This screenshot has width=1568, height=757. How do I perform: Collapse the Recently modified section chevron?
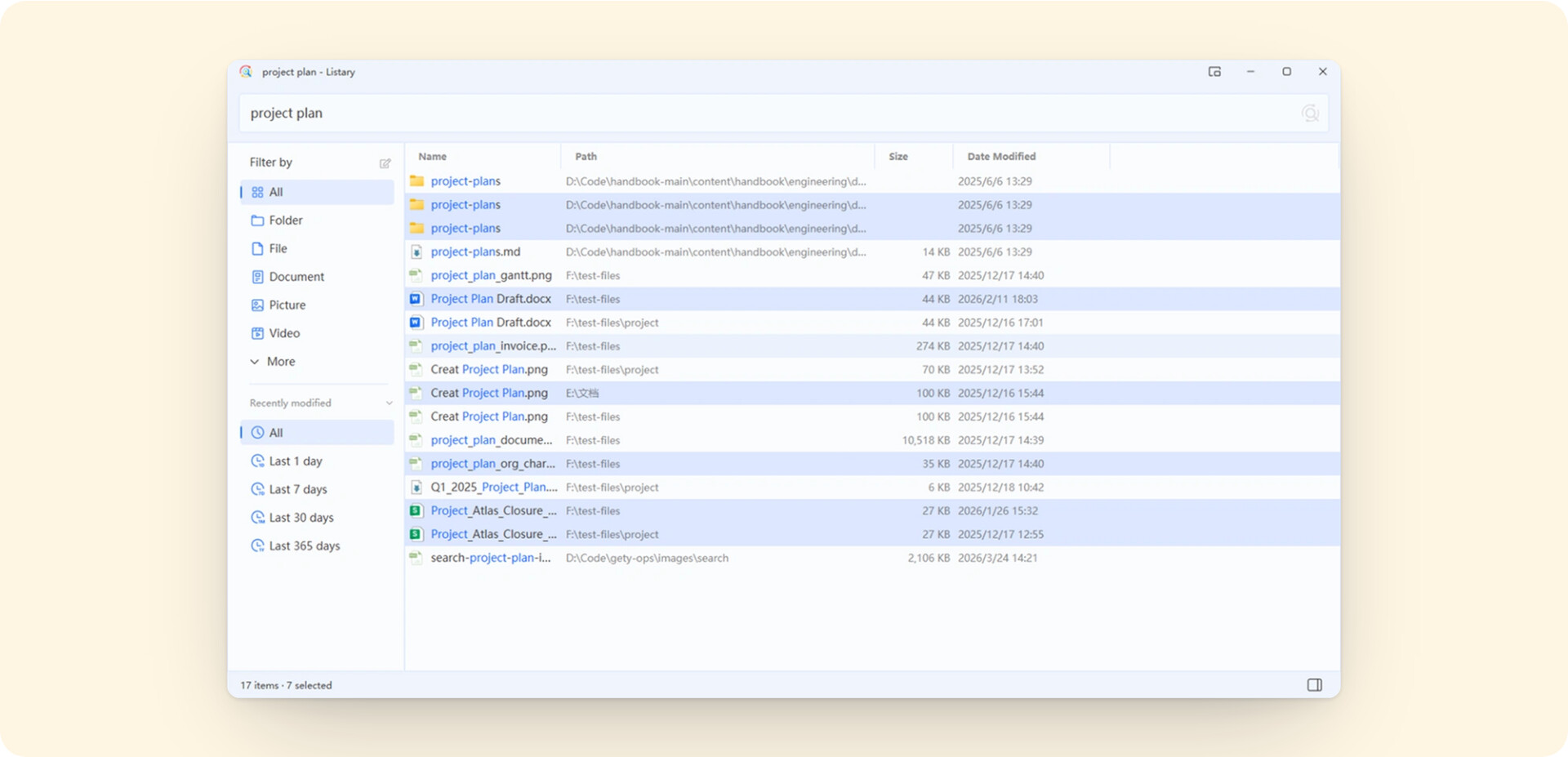[x=389, y=403]
